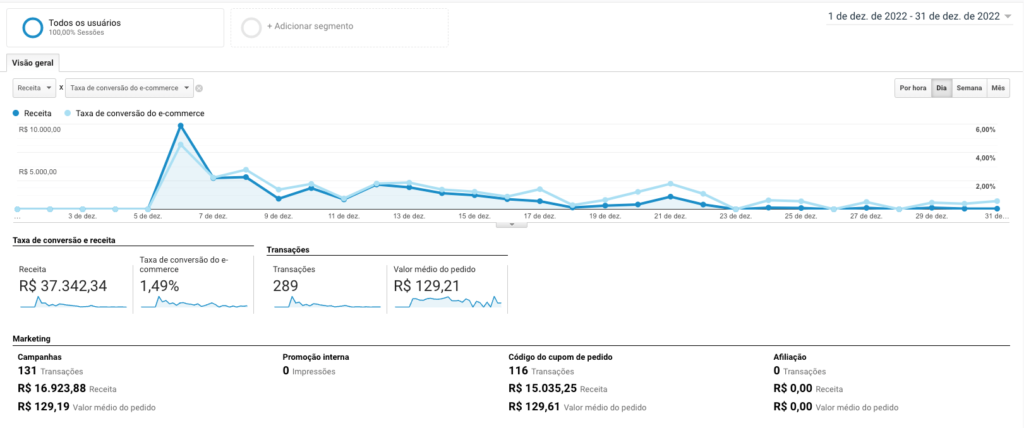Switch chart granularity to Por hora

coord(912,88)
